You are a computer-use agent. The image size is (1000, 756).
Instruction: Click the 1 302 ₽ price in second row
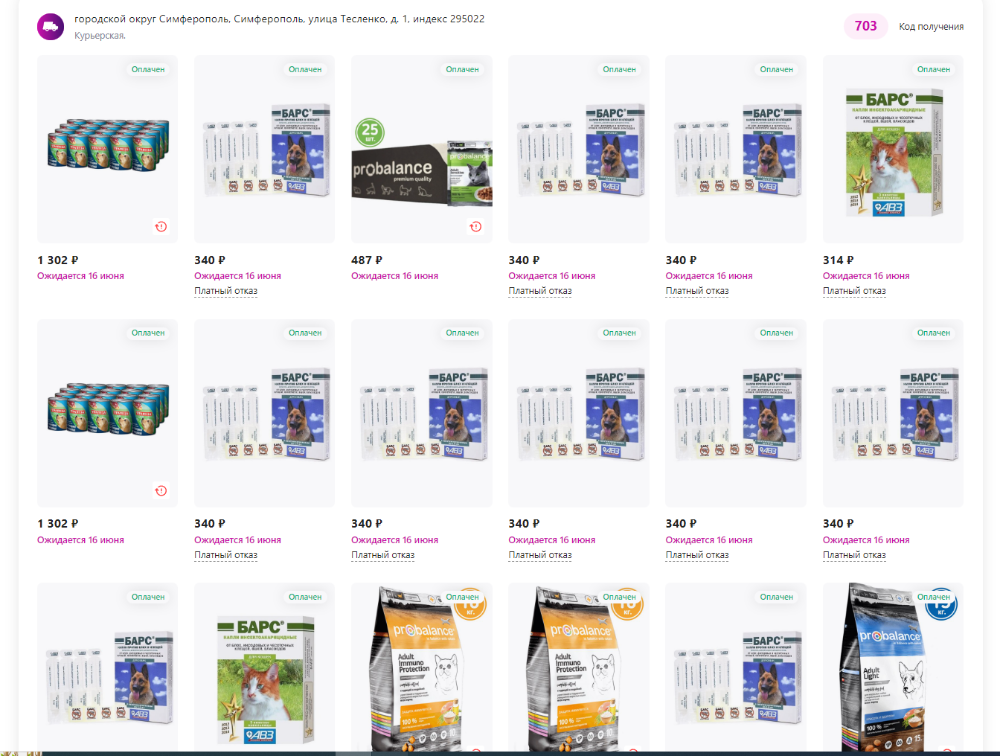point(57,524)
